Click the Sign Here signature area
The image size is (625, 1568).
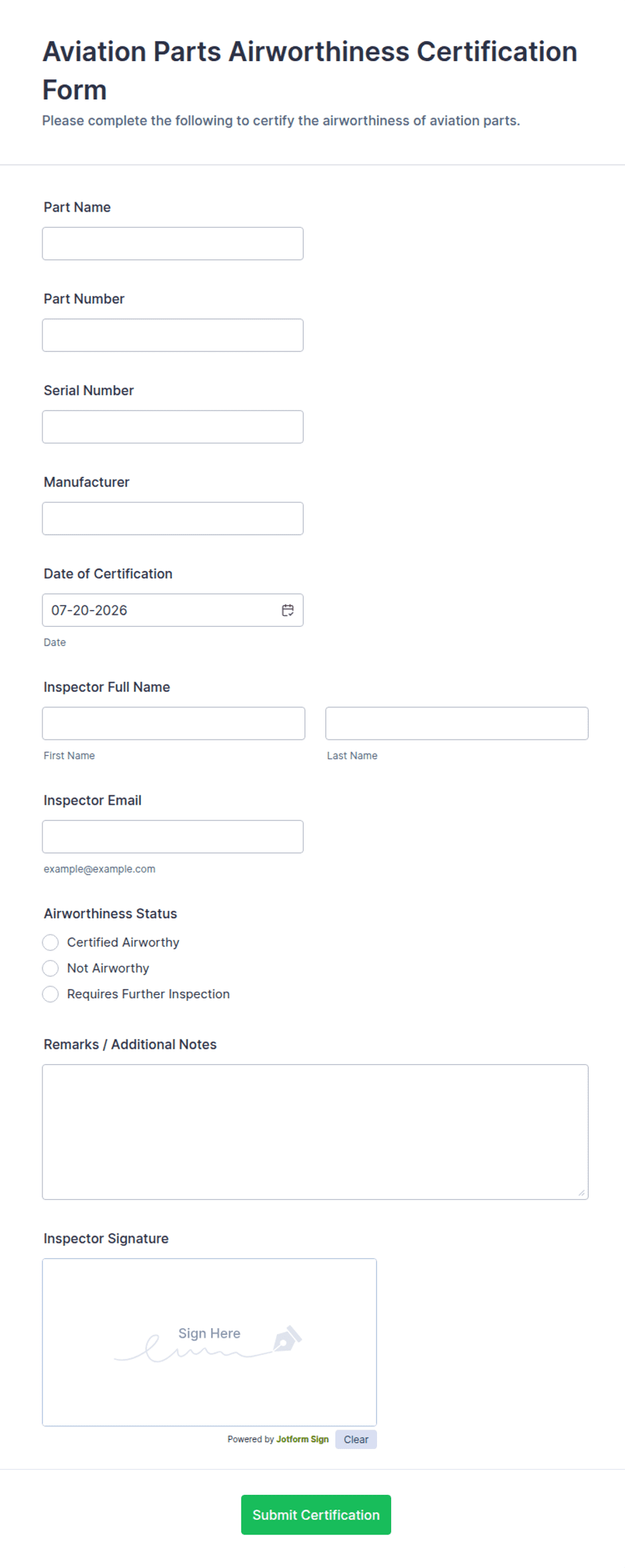coord(210,1342)
